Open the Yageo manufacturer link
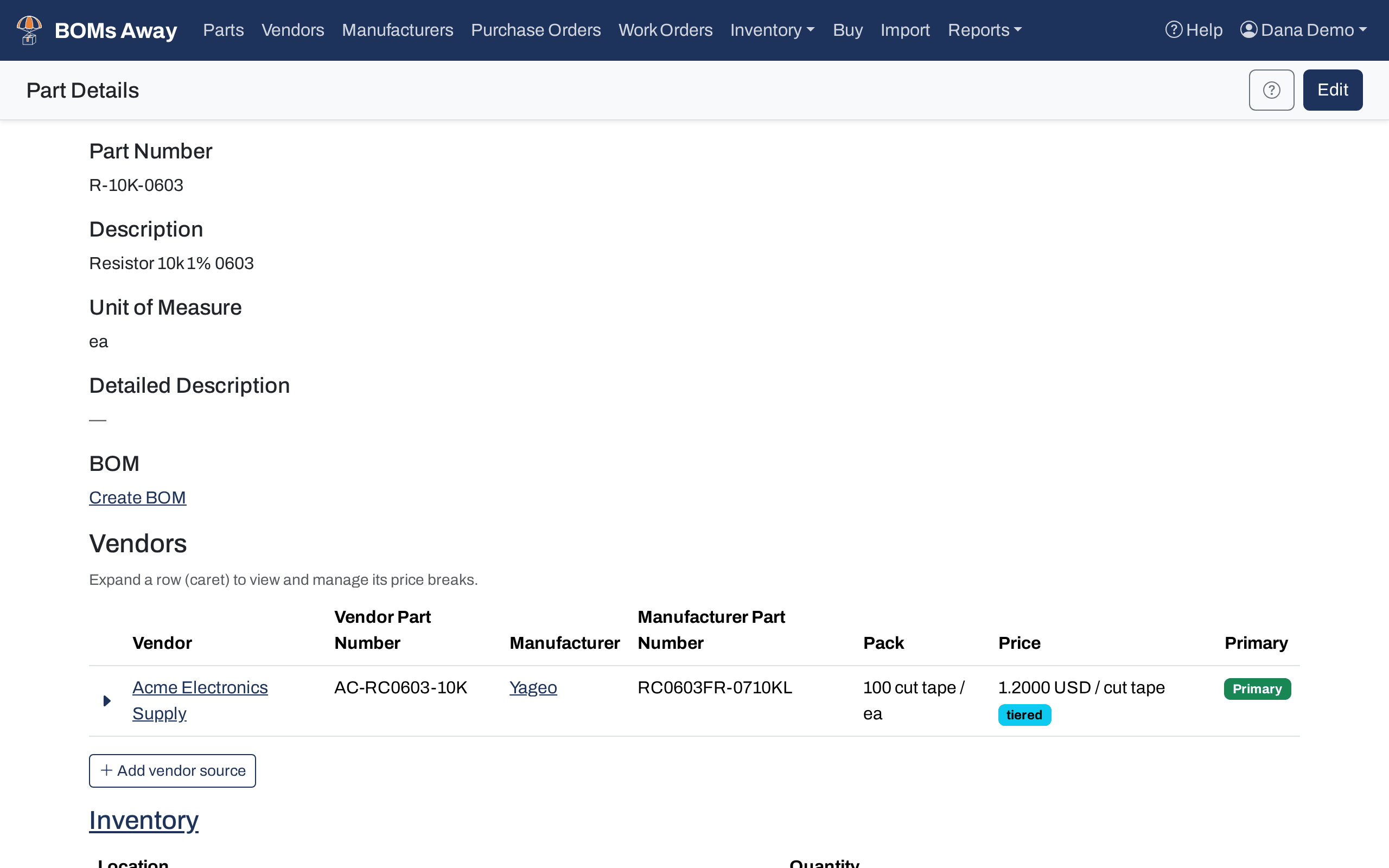The width and height of the screenshot is (1389, 868). point(533,687)
